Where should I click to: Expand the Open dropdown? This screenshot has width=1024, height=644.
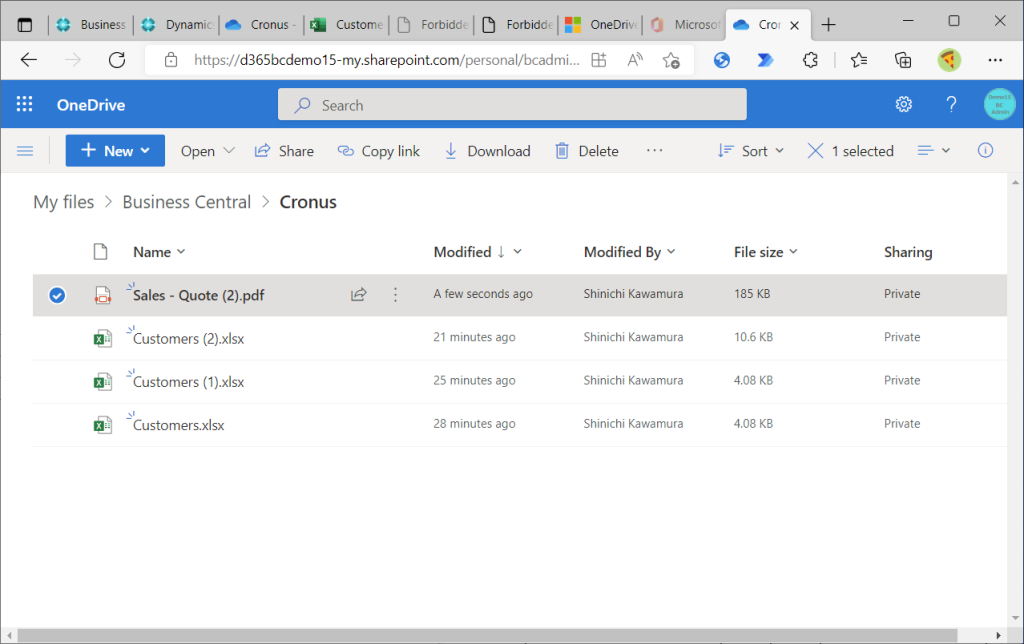pyautogui.click(x=207, y=151)
